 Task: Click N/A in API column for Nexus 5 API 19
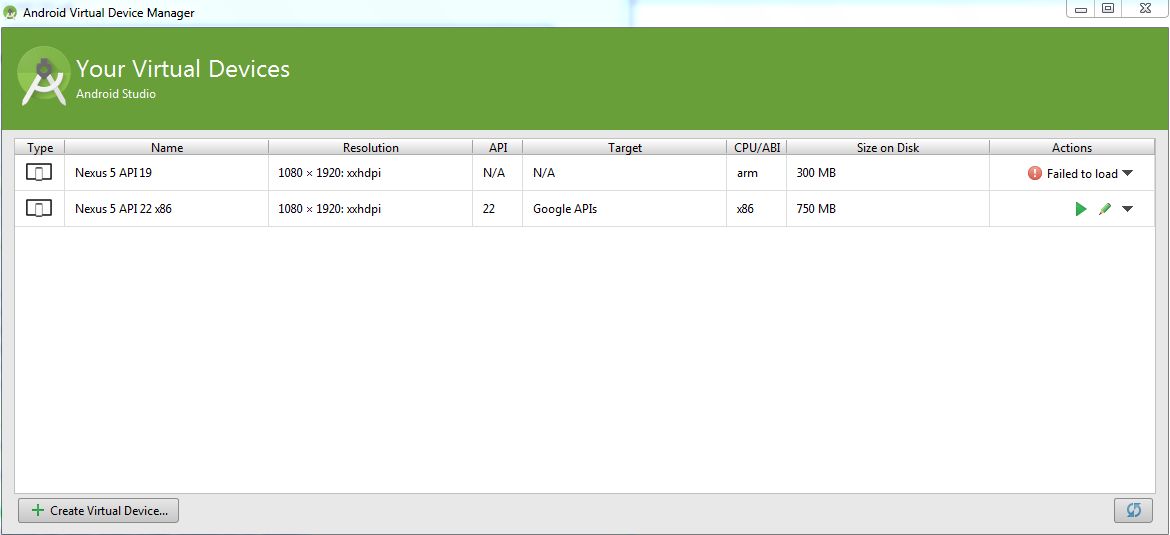pos(494,173)
